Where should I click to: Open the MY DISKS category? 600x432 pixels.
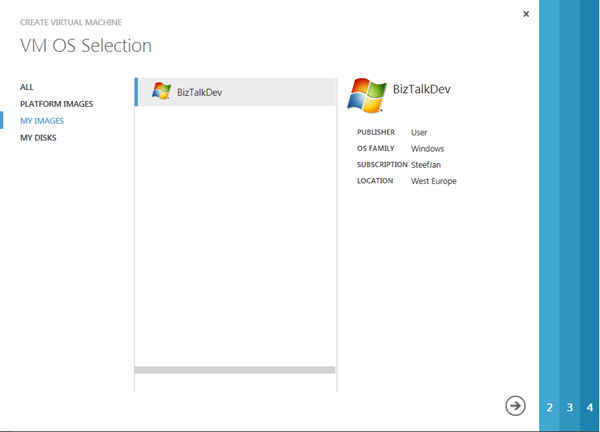click(38, 138)
